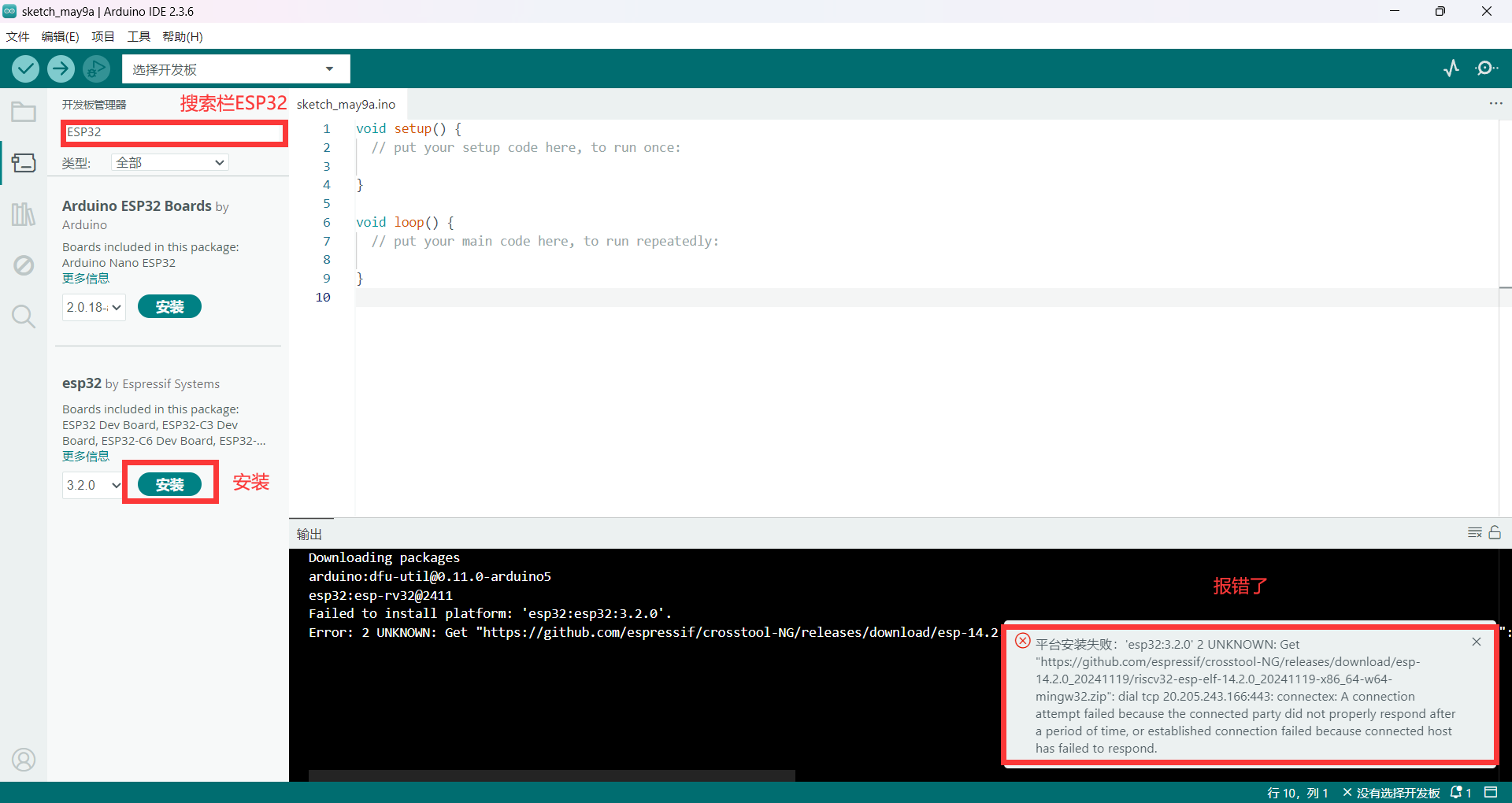Click the 'put your setup code here' comment
The image size is (1512, 803).
tap(526, 147)
